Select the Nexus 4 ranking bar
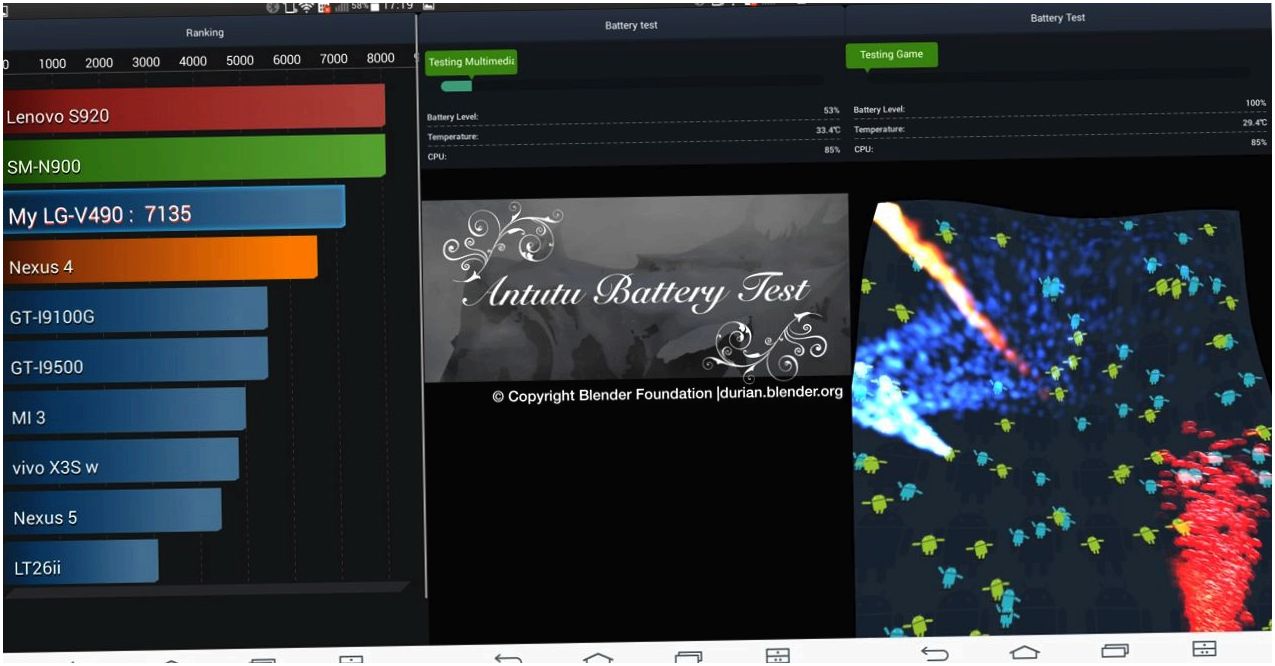The height and width of the screenshot is (666, 1275). click(160, 258)
